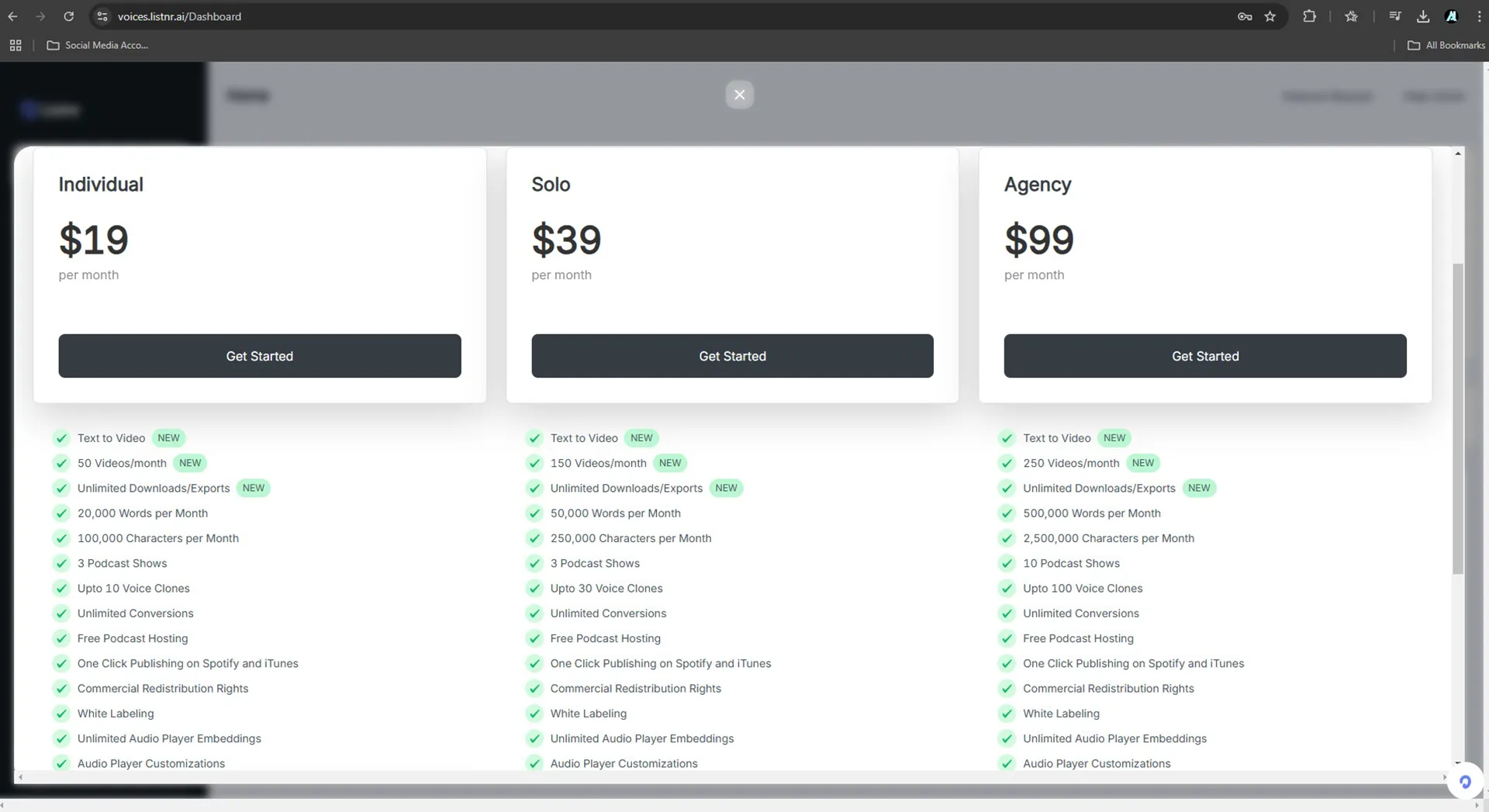Click the pricing panel vertical scrollbar
The height and width of the screenshot is (812, 1489).
1457,419
